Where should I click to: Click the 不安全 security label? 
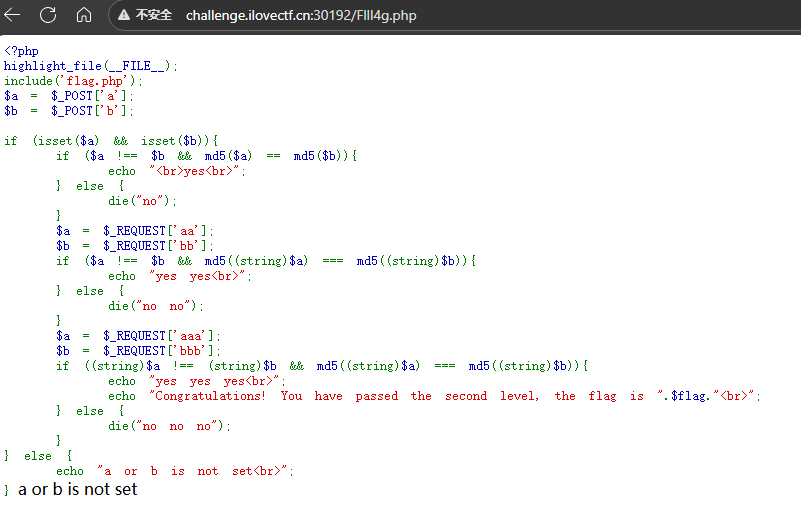coord(154,15)
